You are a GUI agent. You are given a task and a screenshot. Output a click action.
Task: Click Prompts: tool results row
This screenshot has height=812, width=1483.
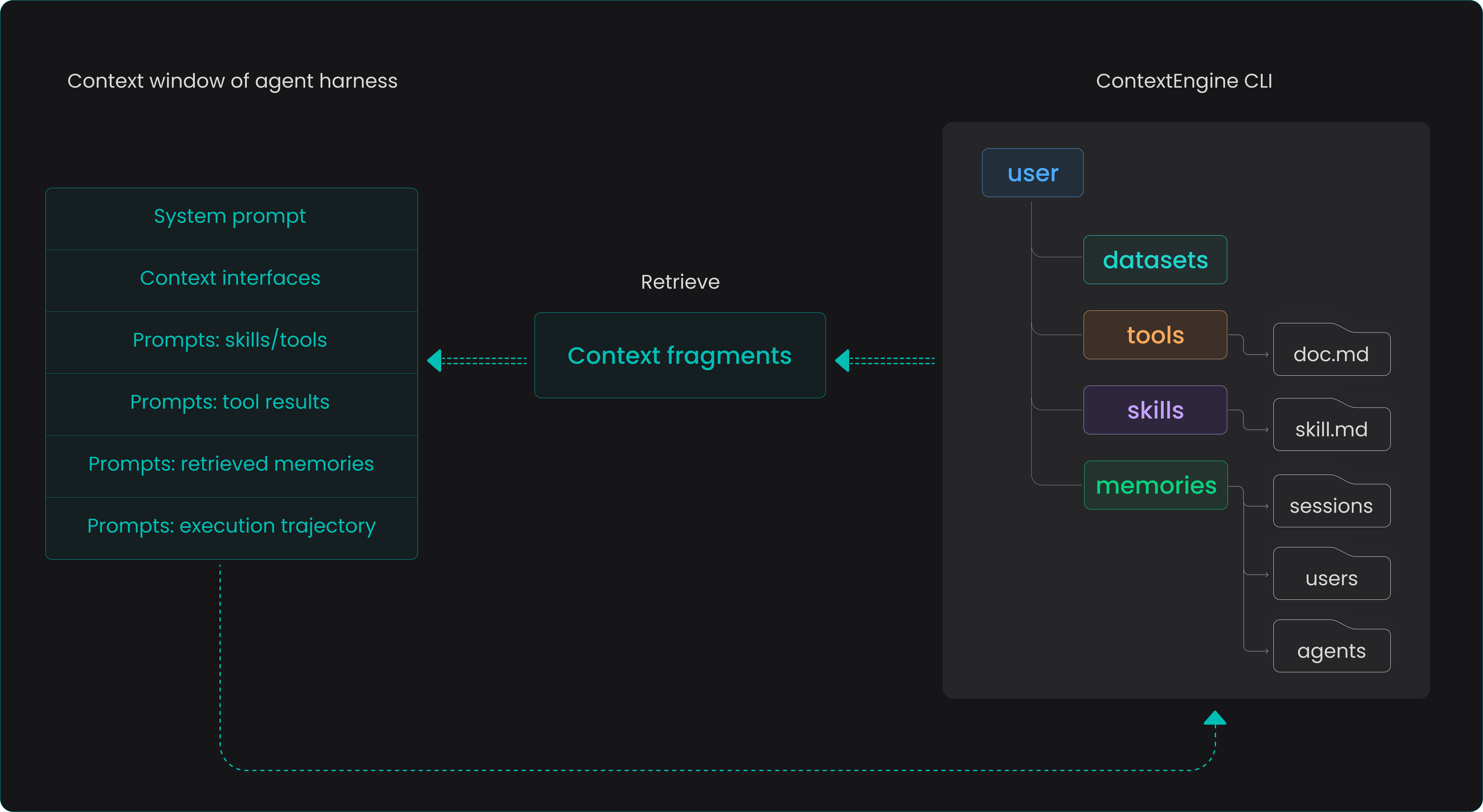pos(231,403)
